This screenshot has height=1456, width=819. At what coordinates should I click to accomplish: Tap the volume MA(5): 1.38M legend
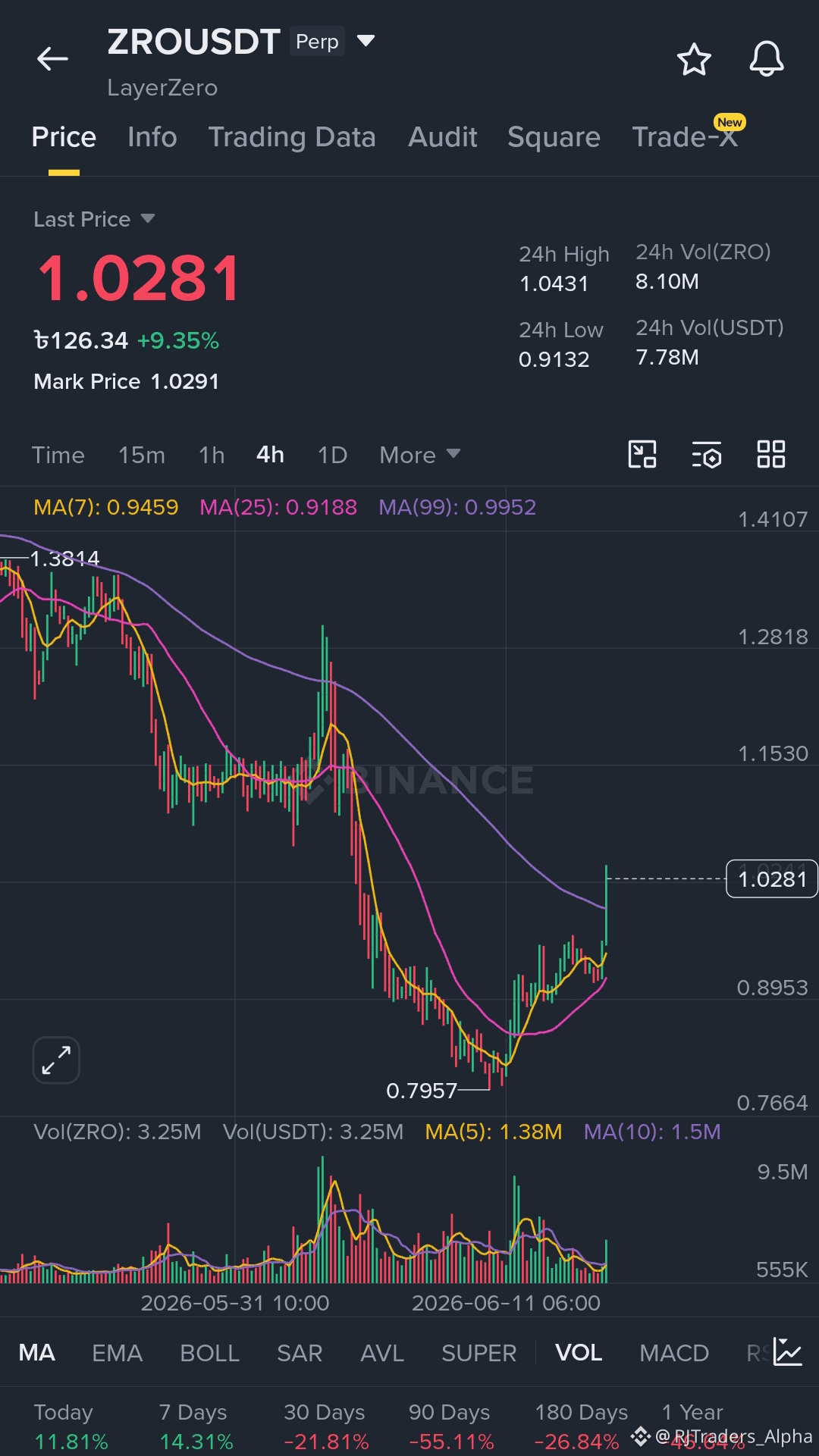coord(494,1132)
